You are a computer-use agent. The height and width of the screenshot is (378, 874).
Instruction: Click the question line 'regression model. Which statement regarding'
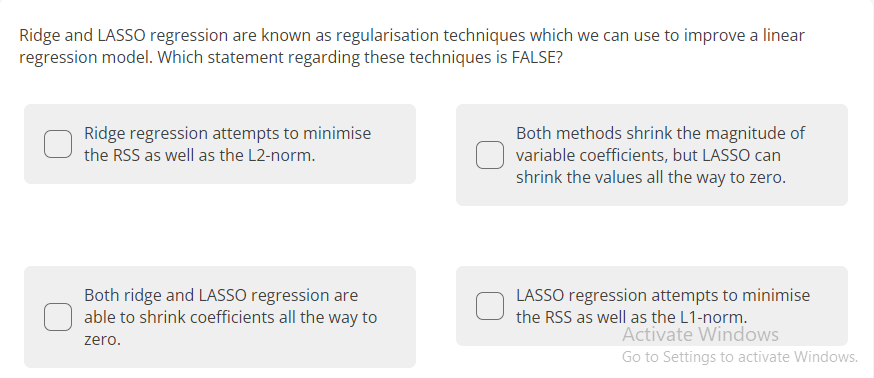coord(291,57)
